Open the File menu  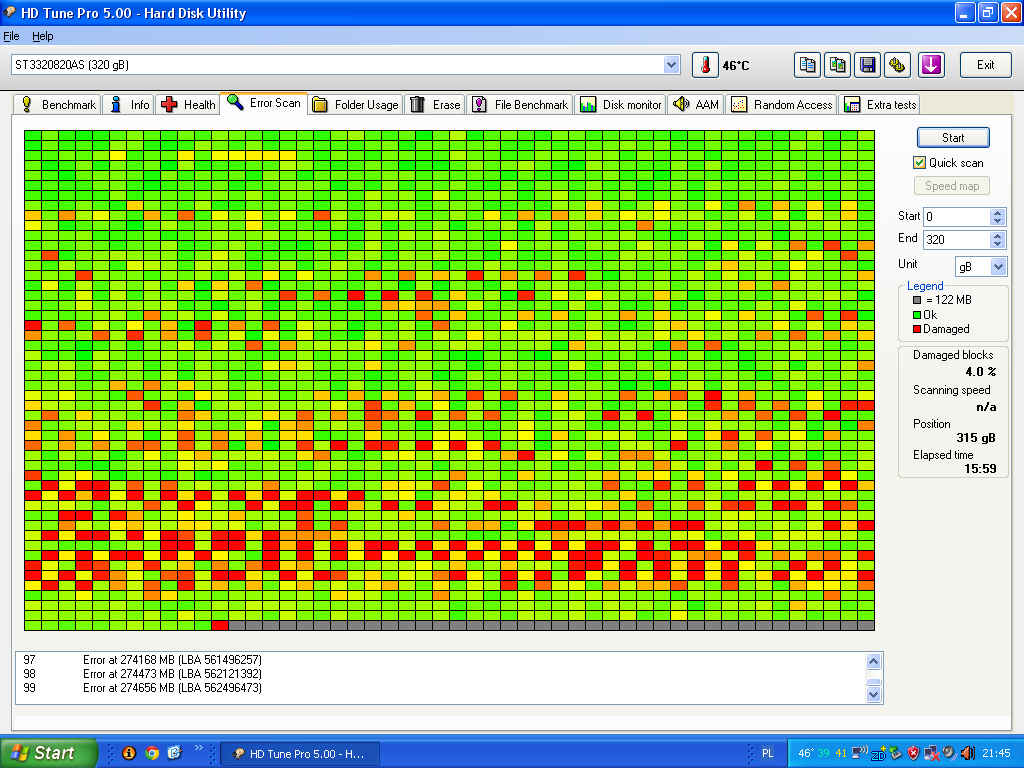11,36
